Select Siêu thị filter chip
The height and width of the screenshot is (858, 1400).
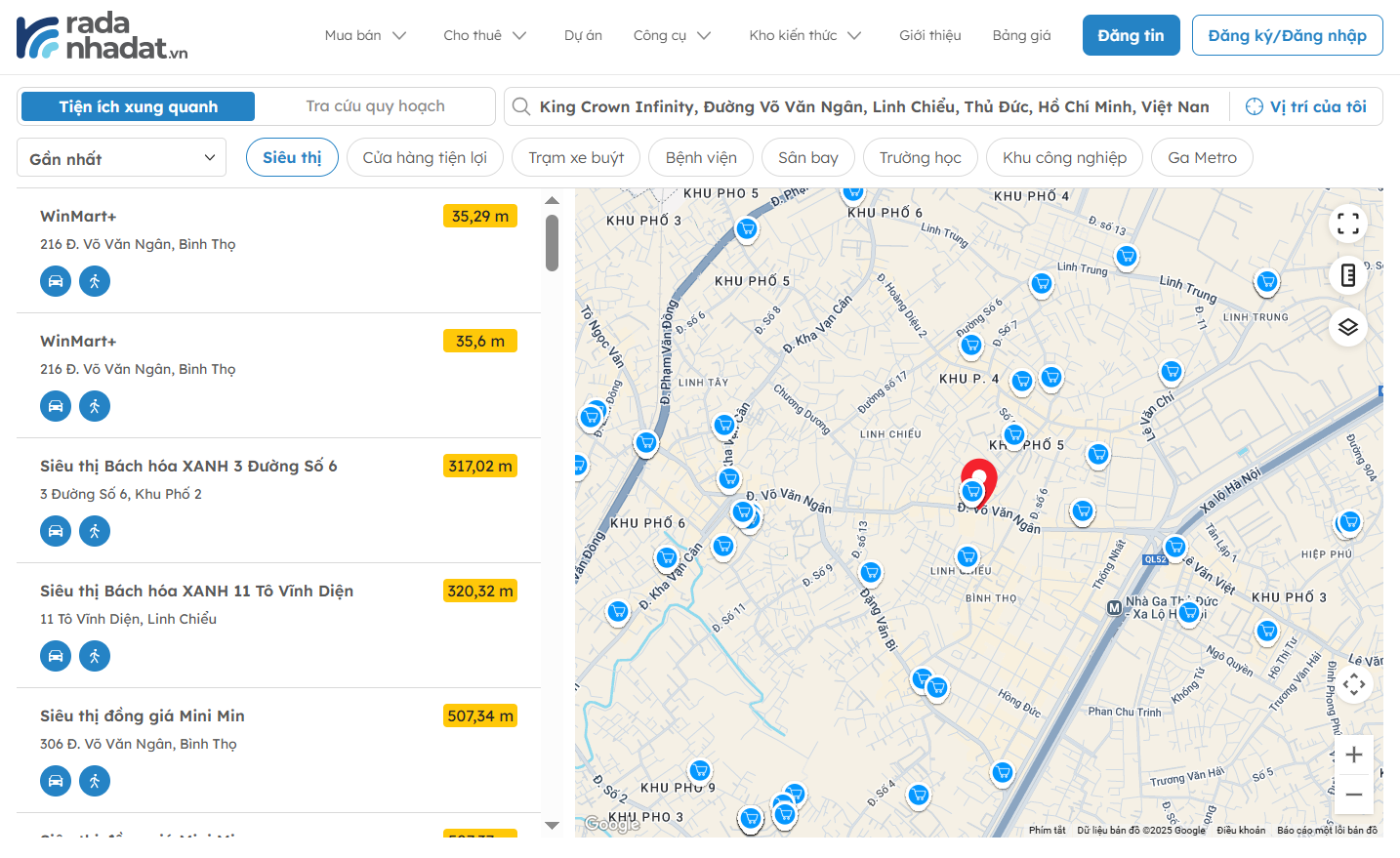click(292, 157)
